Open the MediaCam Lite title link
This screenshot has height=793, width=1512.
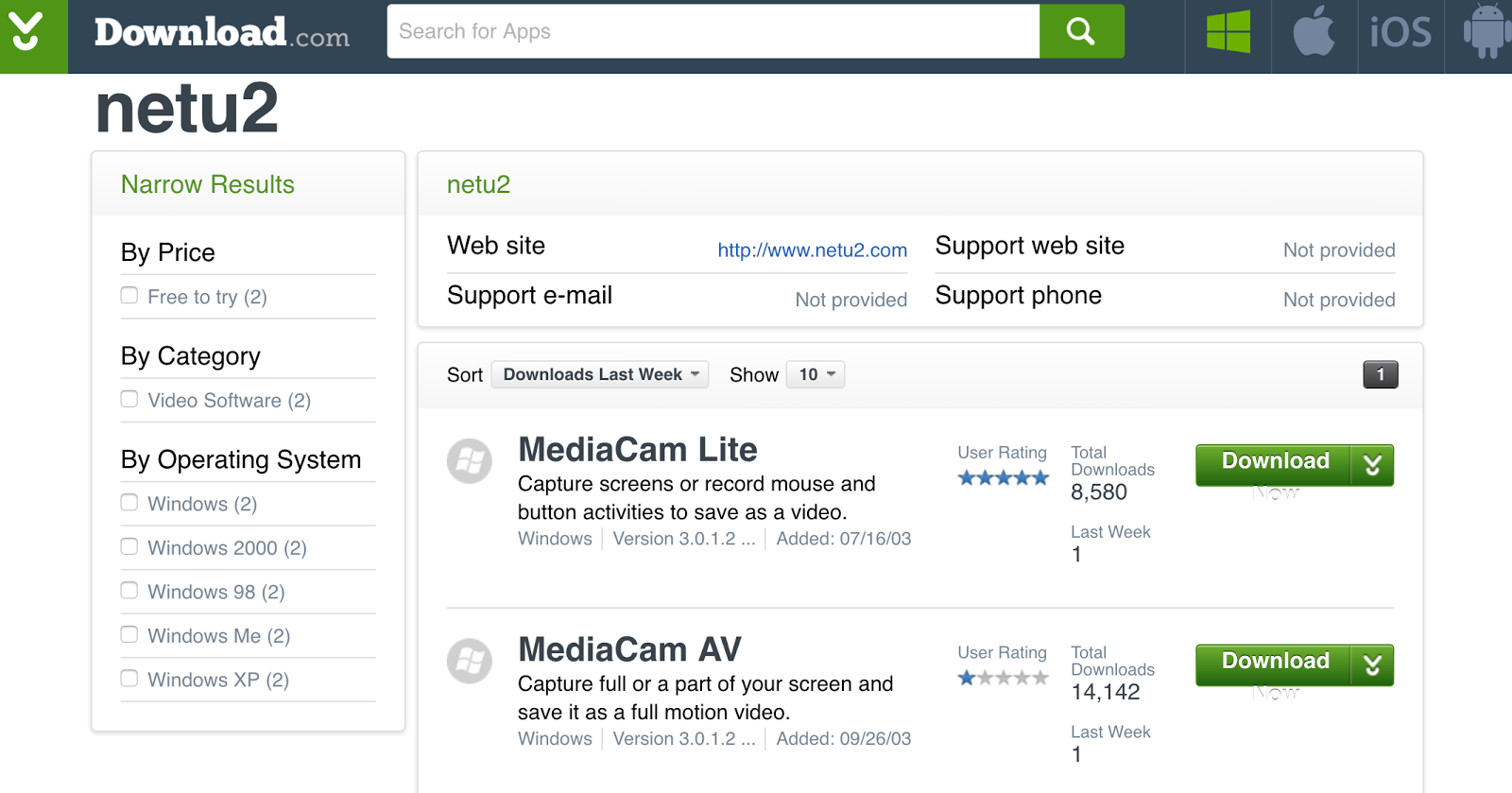tap(638, 450)
